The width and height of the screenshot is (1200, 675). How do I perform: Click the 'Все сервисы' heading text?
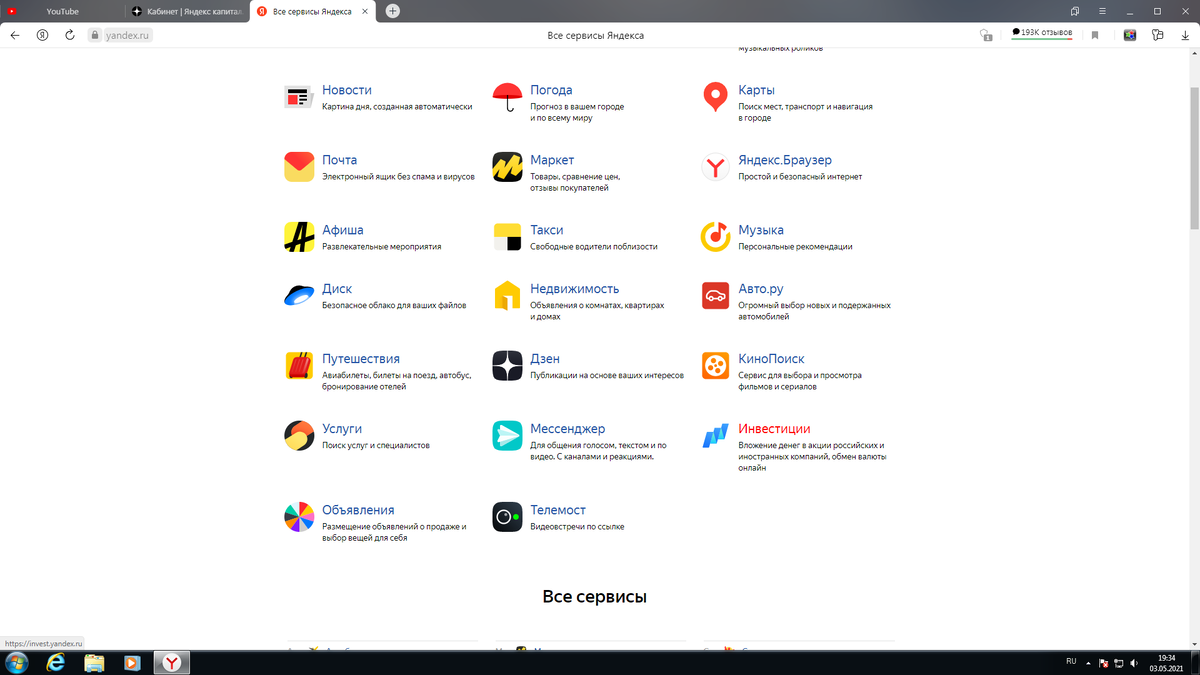(x=595, y=596)
